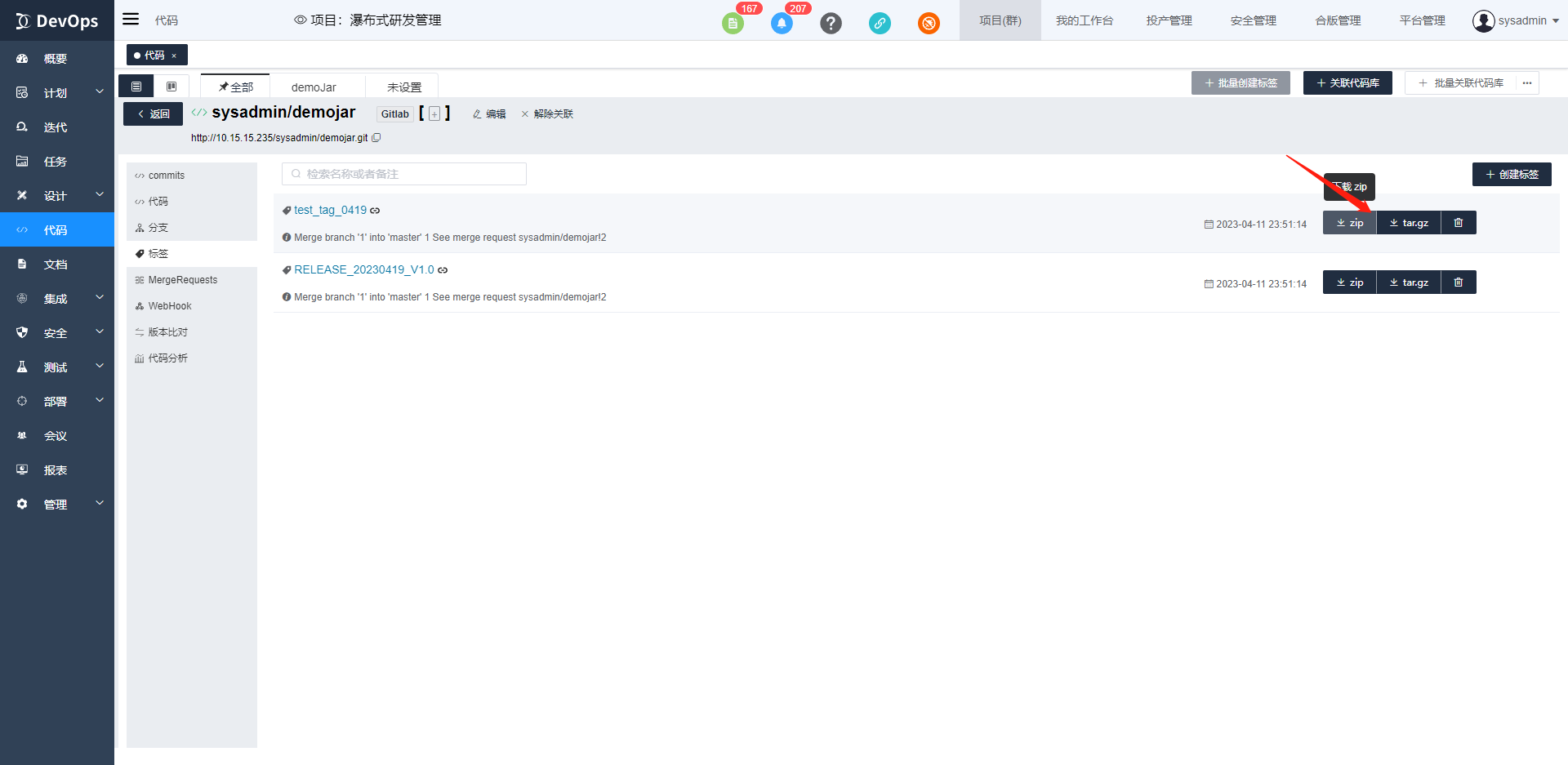Download zip for RELEASE_20230419_V1.0

(x=1350, y=282)
